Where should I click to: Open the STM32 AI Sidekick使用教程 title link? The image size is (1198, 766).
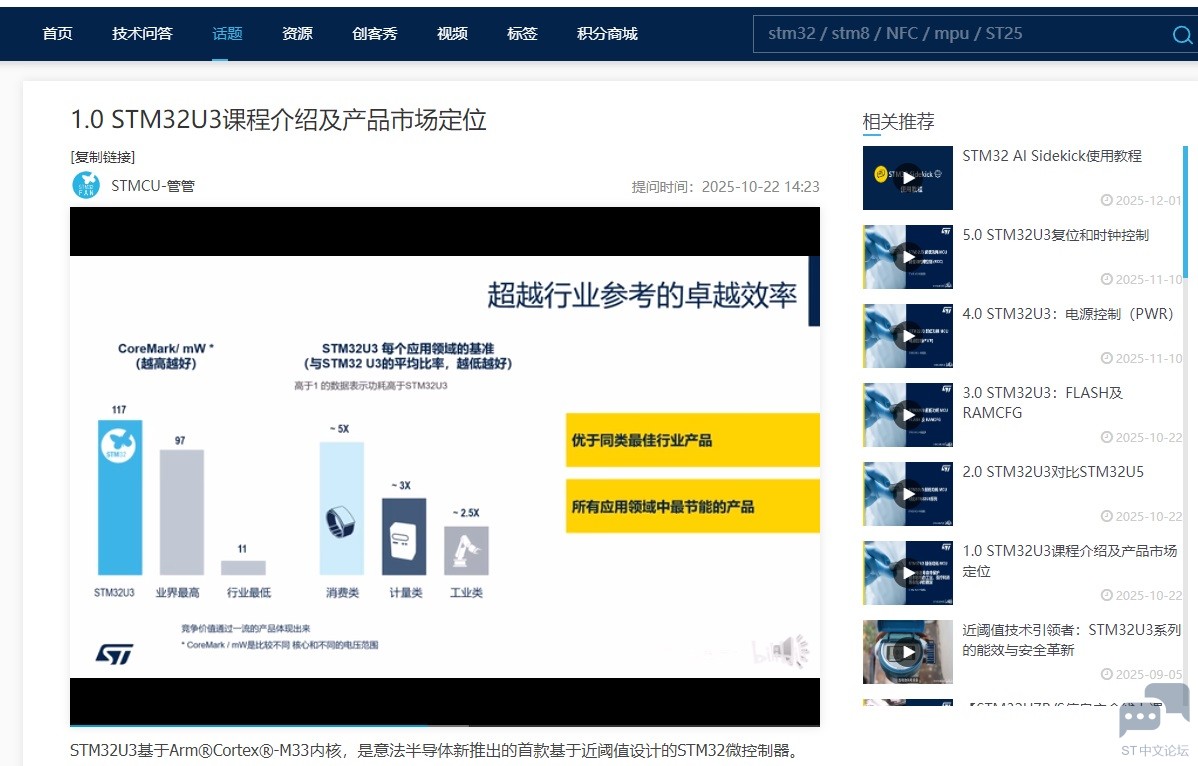[1052, 156]
